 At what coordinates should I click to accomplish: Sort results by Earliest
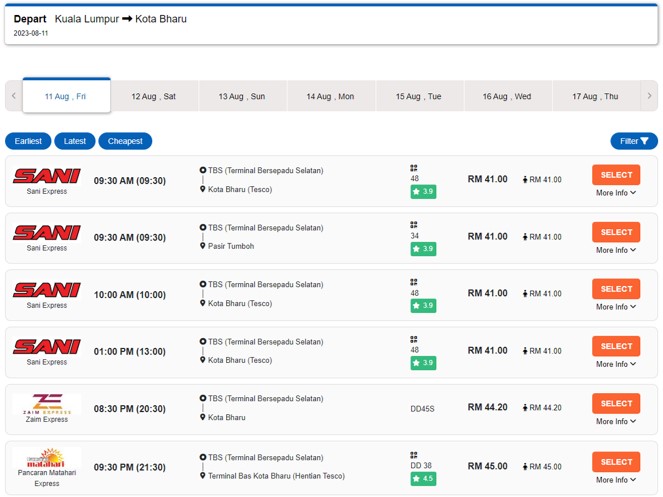pyautogui.click(x=28, y=141)
